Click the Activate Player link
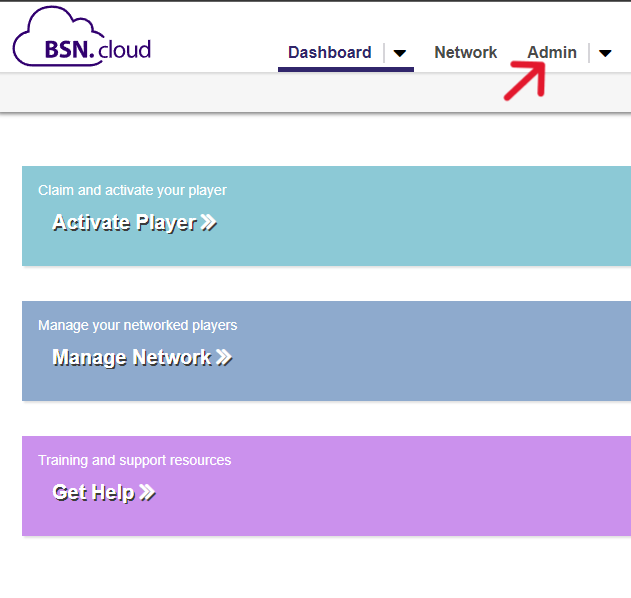The height and width of the screenshot is (598, 631). (135, 223)
